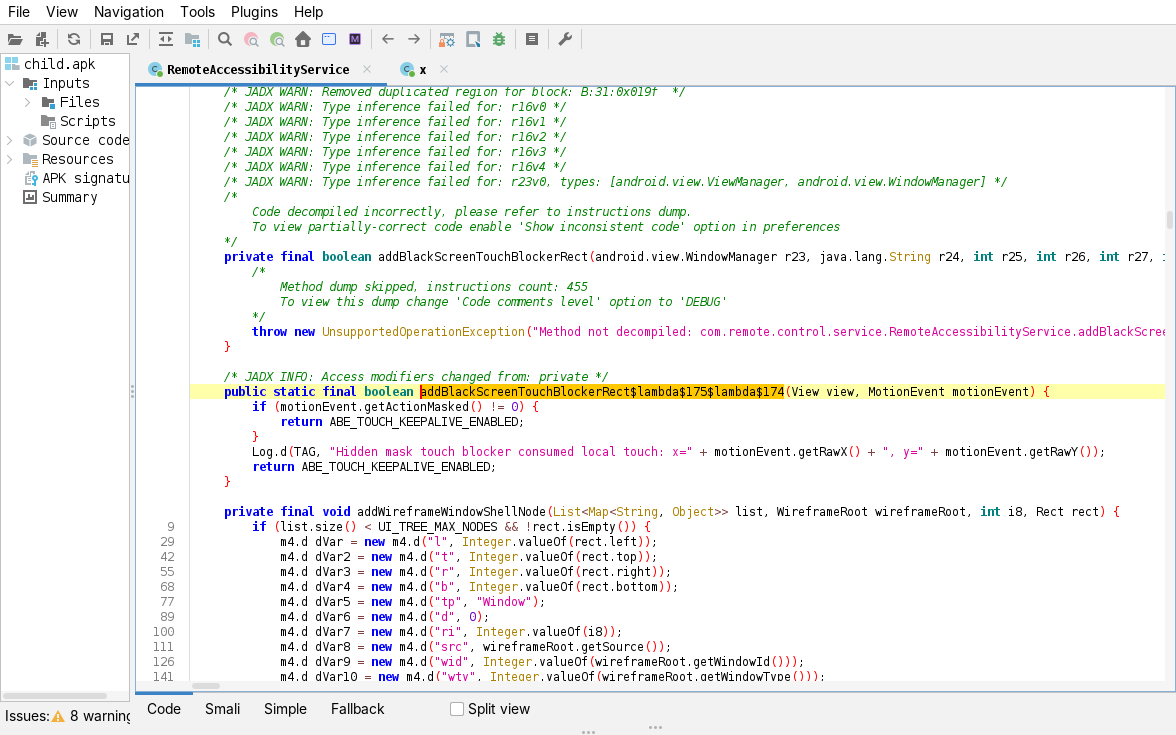Open the Summary tree item
This screenshot has height=735, width=1176.
click(x=70, y=197)
